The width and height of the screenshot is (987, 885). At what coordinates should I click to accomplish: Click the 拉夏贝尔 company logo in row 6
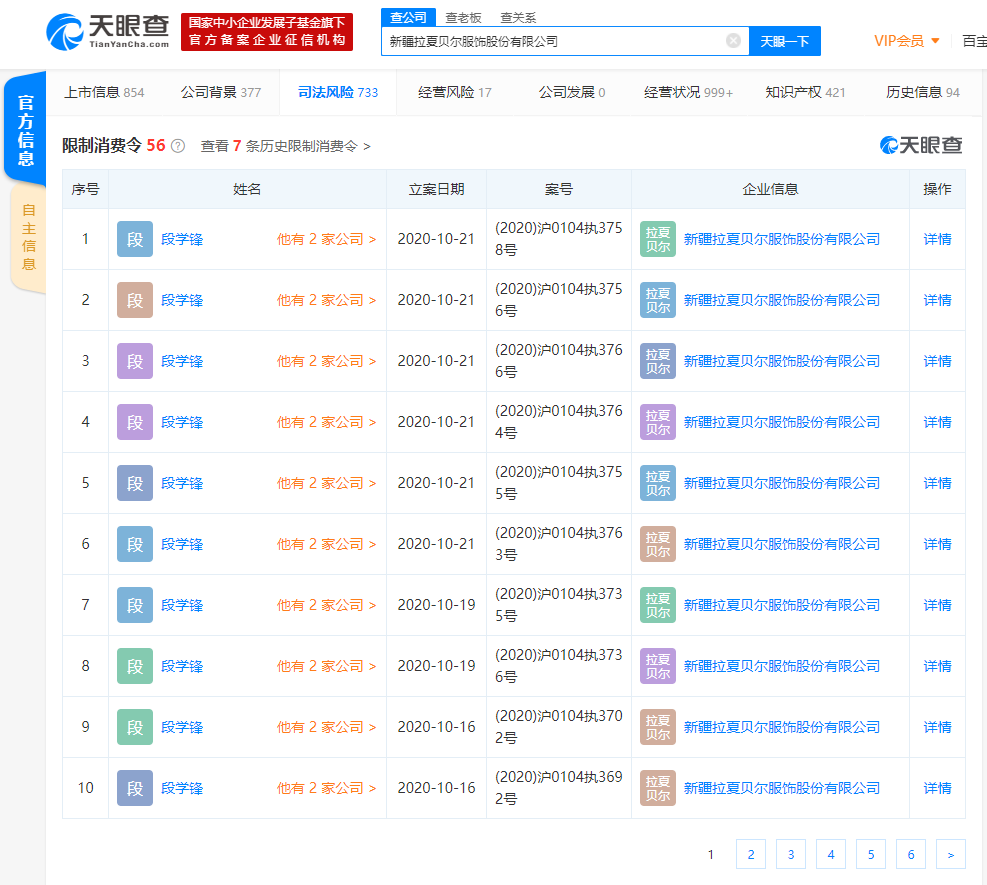click(658, 544)
